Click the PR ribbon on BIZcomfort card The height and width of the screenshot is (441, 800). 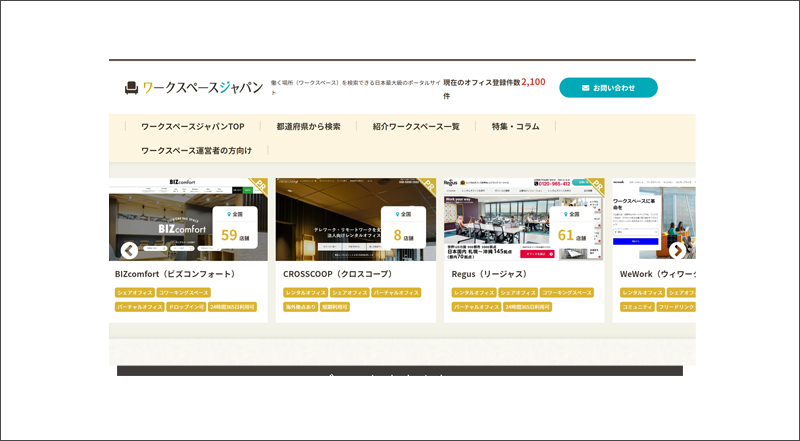point(259,186)
